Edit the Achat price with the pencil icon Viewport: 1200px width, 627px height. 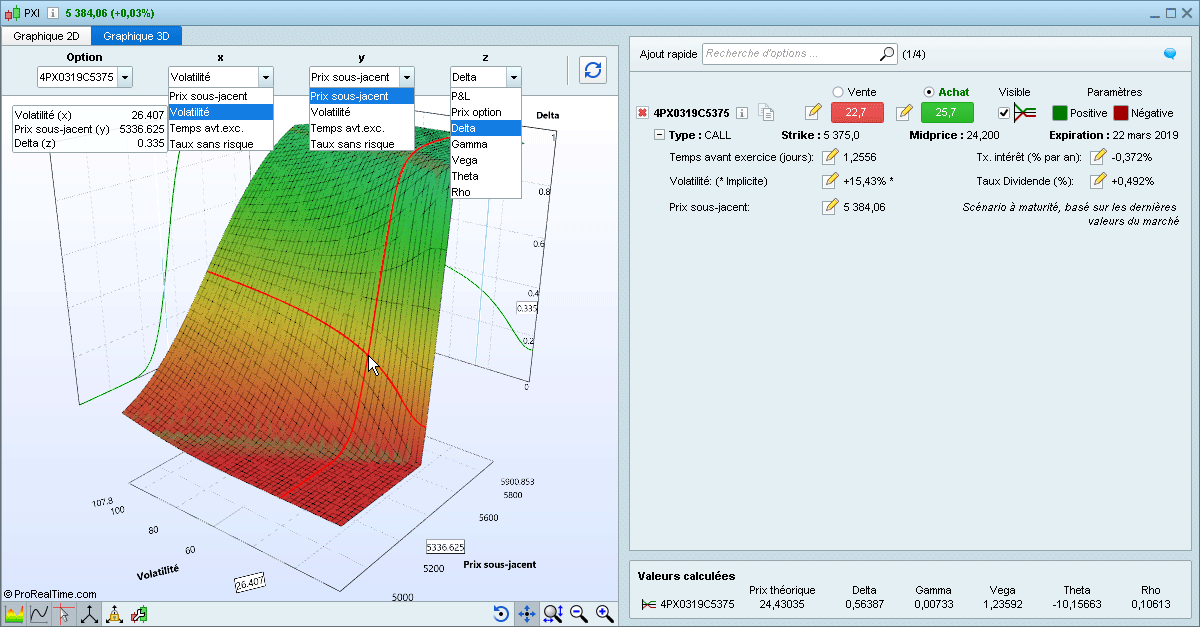(903, 113)
